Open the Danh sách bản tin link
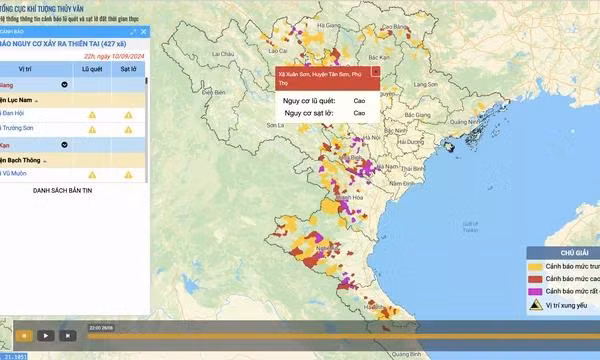600x360 pixels. point(62,190)
